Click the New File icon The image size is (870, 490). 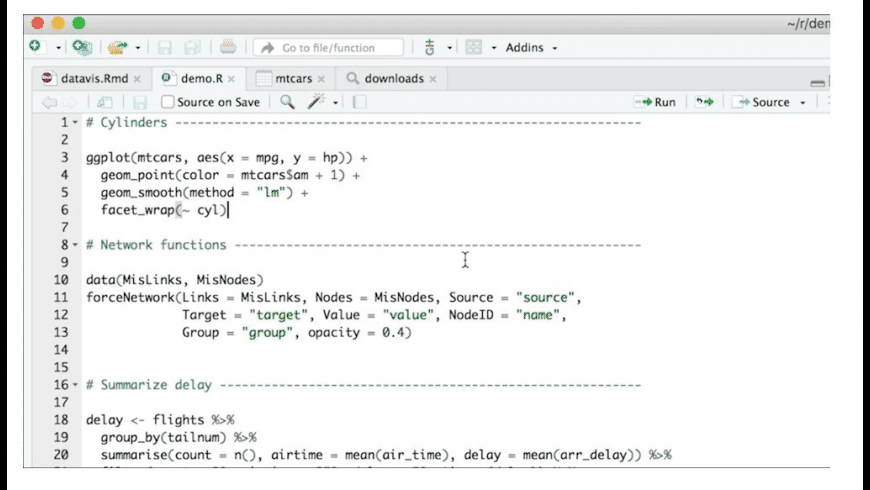tap(36, 47)
